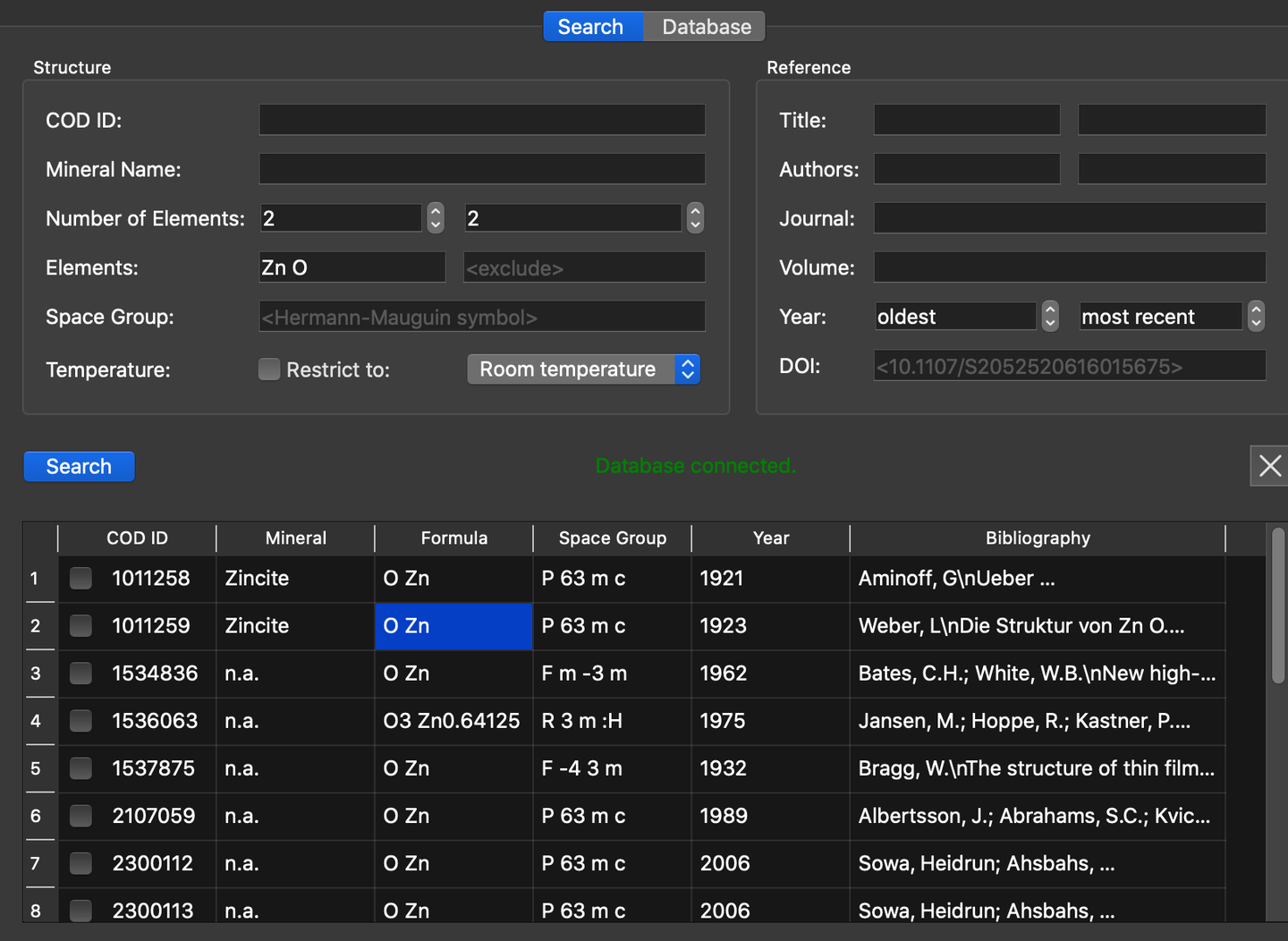Click stepper arrows for maximum number of elements
Viewport: 1288px width, 941px height.
click(x=695, y=218)
